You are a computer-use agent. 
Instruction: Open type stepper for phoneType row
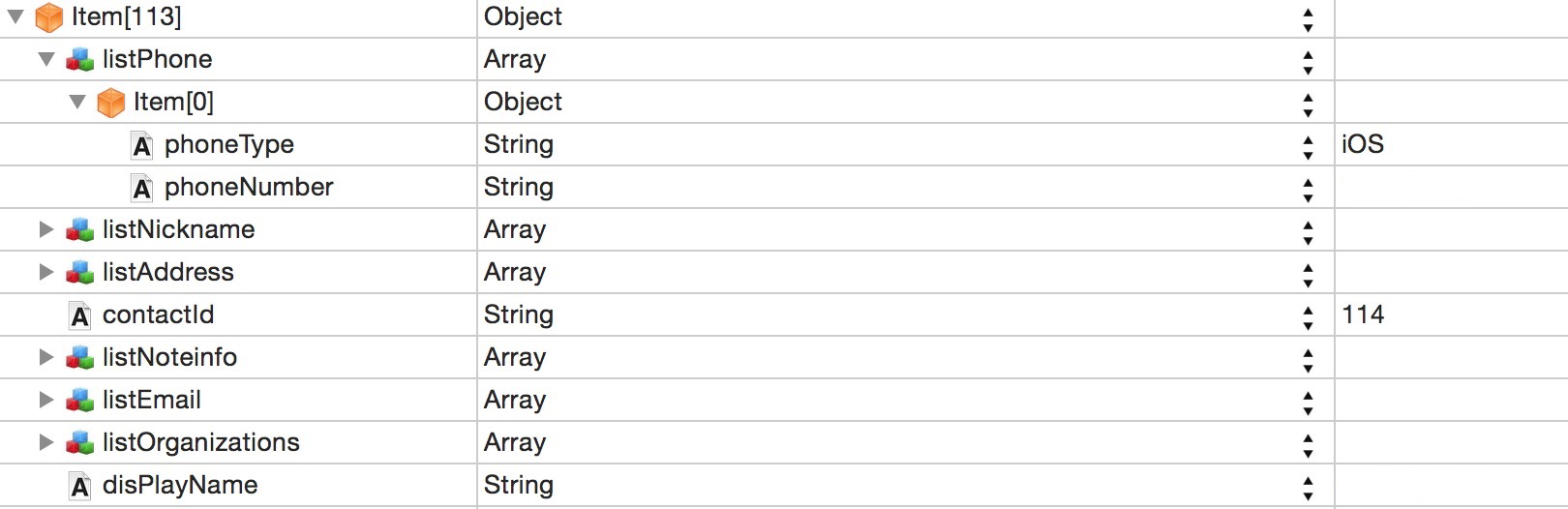(1308, 145)
